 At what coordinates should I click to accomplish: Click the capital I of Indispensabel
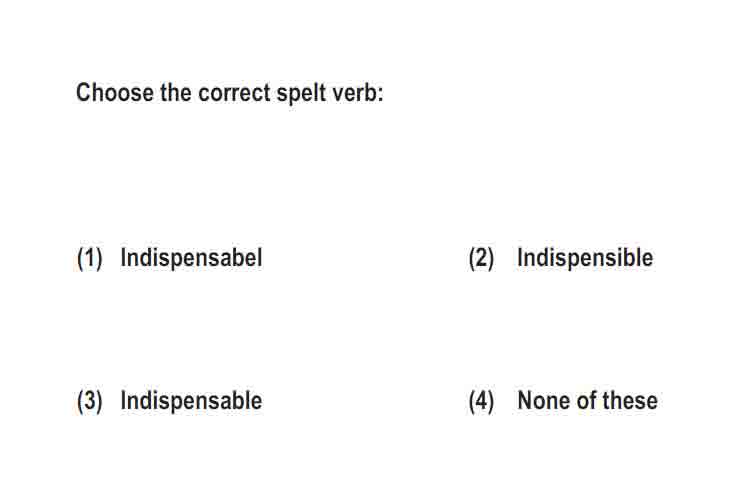tap(123, 257)
